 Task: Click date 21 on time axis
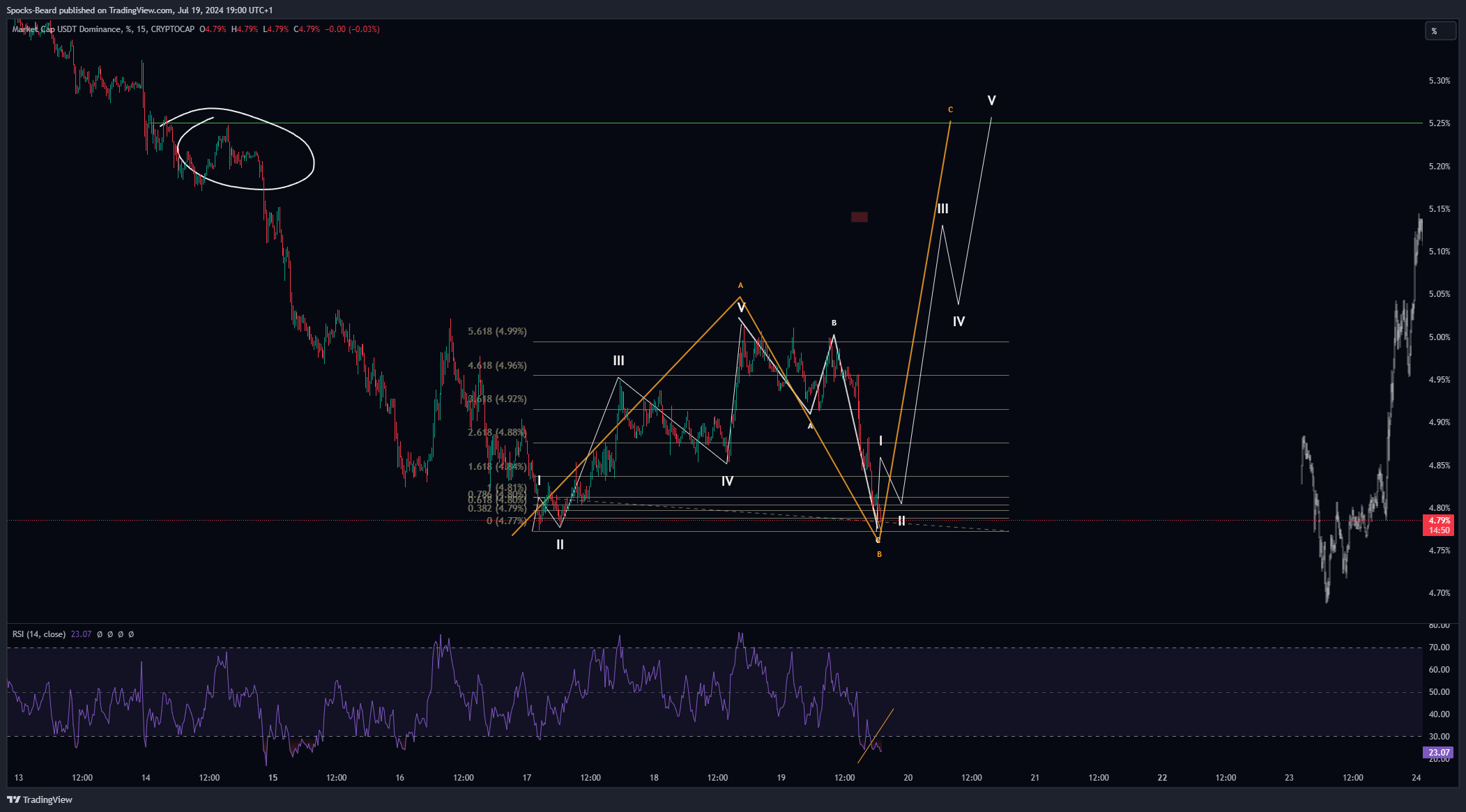1035,778
